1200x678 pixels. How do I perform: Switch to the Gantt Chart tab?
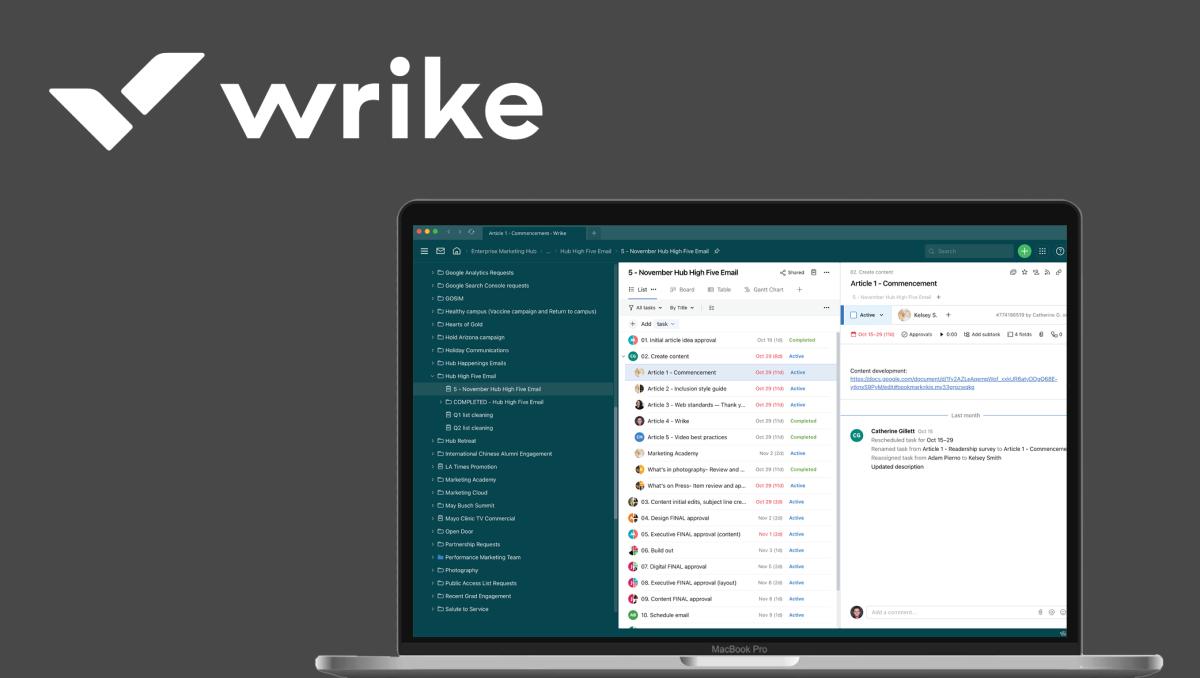(x=764, y=290)
